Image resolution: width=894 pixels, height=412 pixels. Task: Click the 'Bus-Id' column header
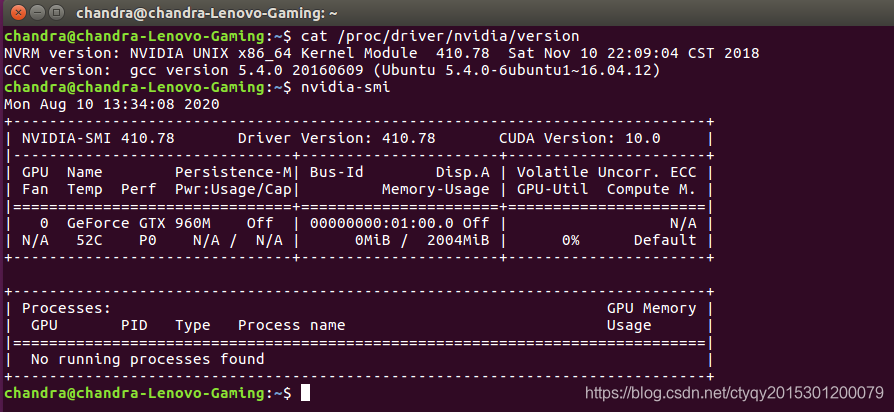(x=336, y=172)
